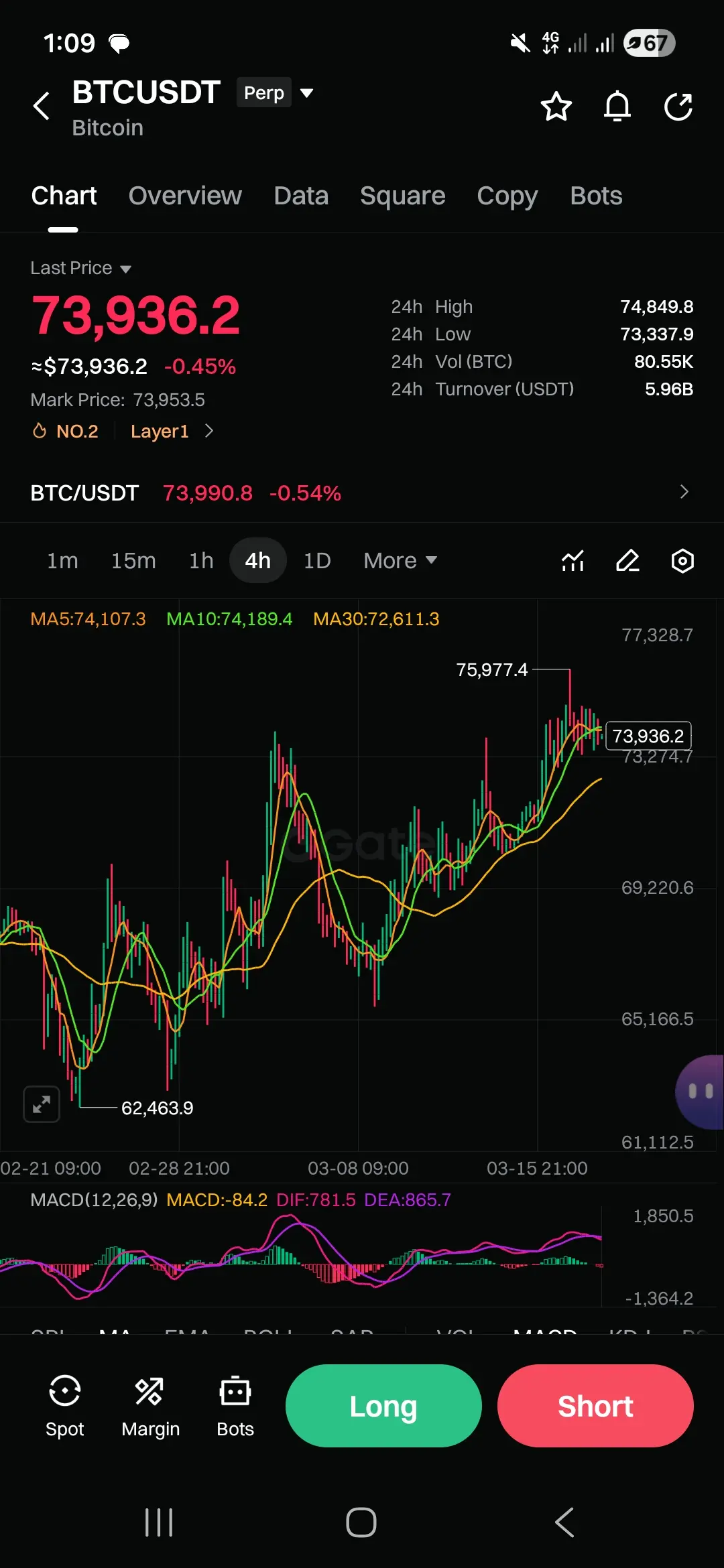Open the Last Price selector dropdown
Screen dimensions: 724x1568
80,268
